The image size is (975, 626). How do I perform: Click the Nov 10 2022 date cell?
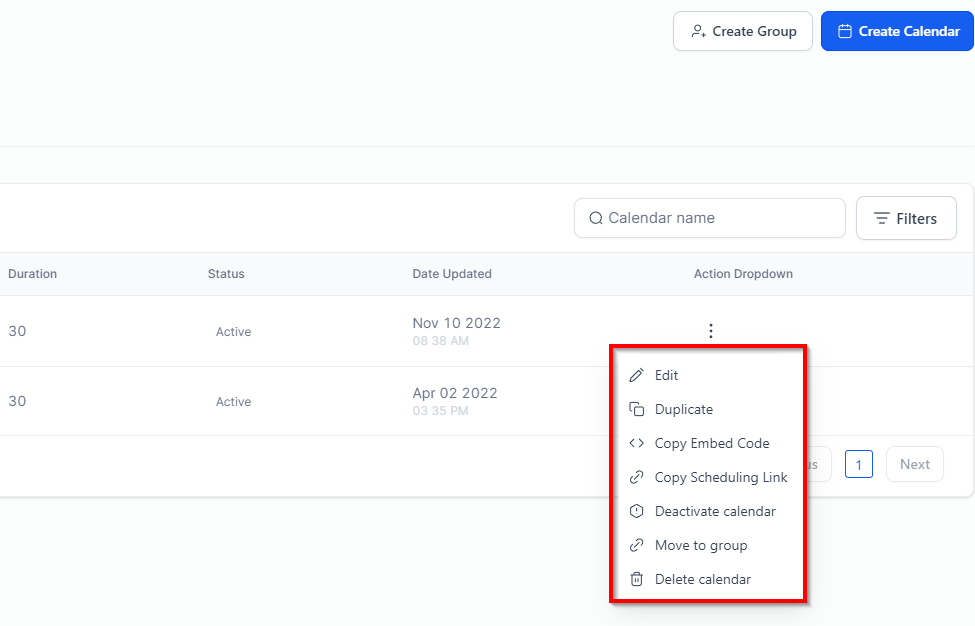point(456,323)
